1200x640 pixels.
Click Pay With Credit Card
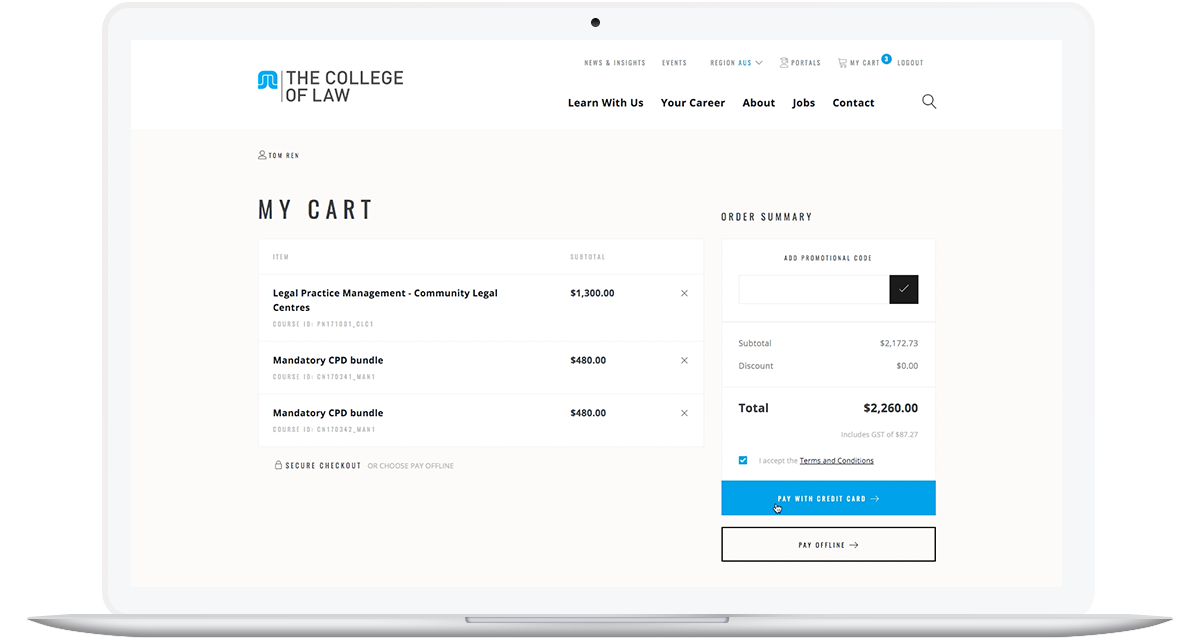pyautogui.click(x=828, y=497)
